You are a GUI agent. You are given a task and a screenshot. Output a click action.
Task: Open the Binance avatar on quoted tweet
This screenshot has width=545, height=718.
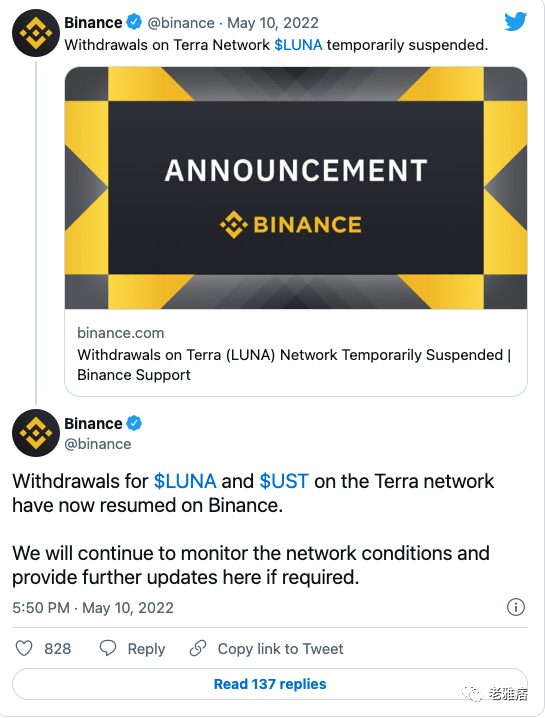point(36,33)
